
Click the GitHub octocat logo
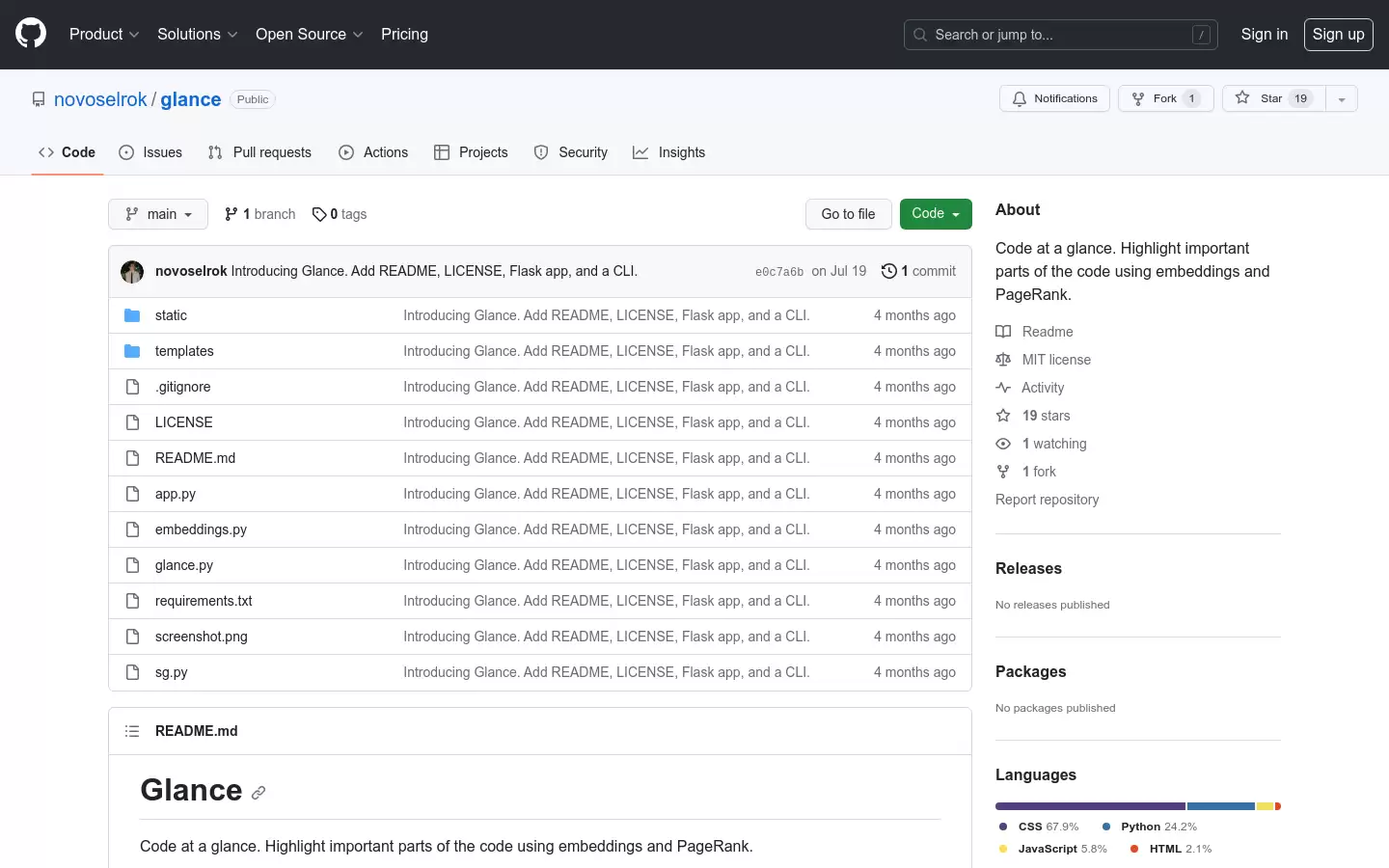(x=31, y=34)
